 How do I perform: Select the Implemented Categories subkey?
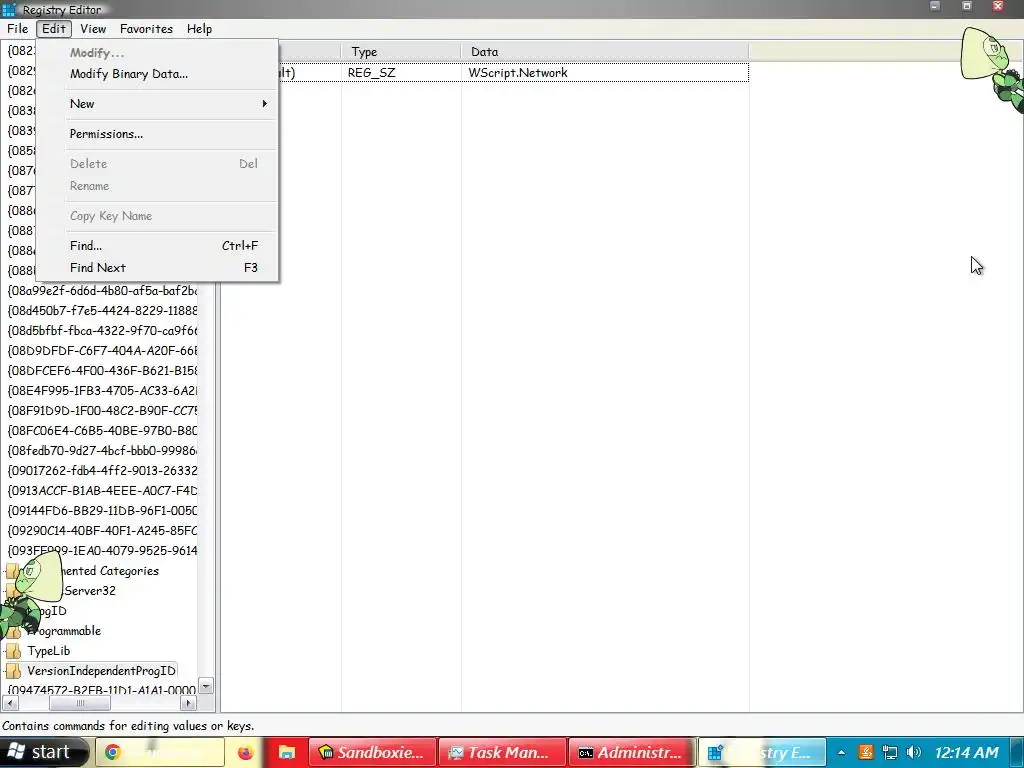coord(110,571)
